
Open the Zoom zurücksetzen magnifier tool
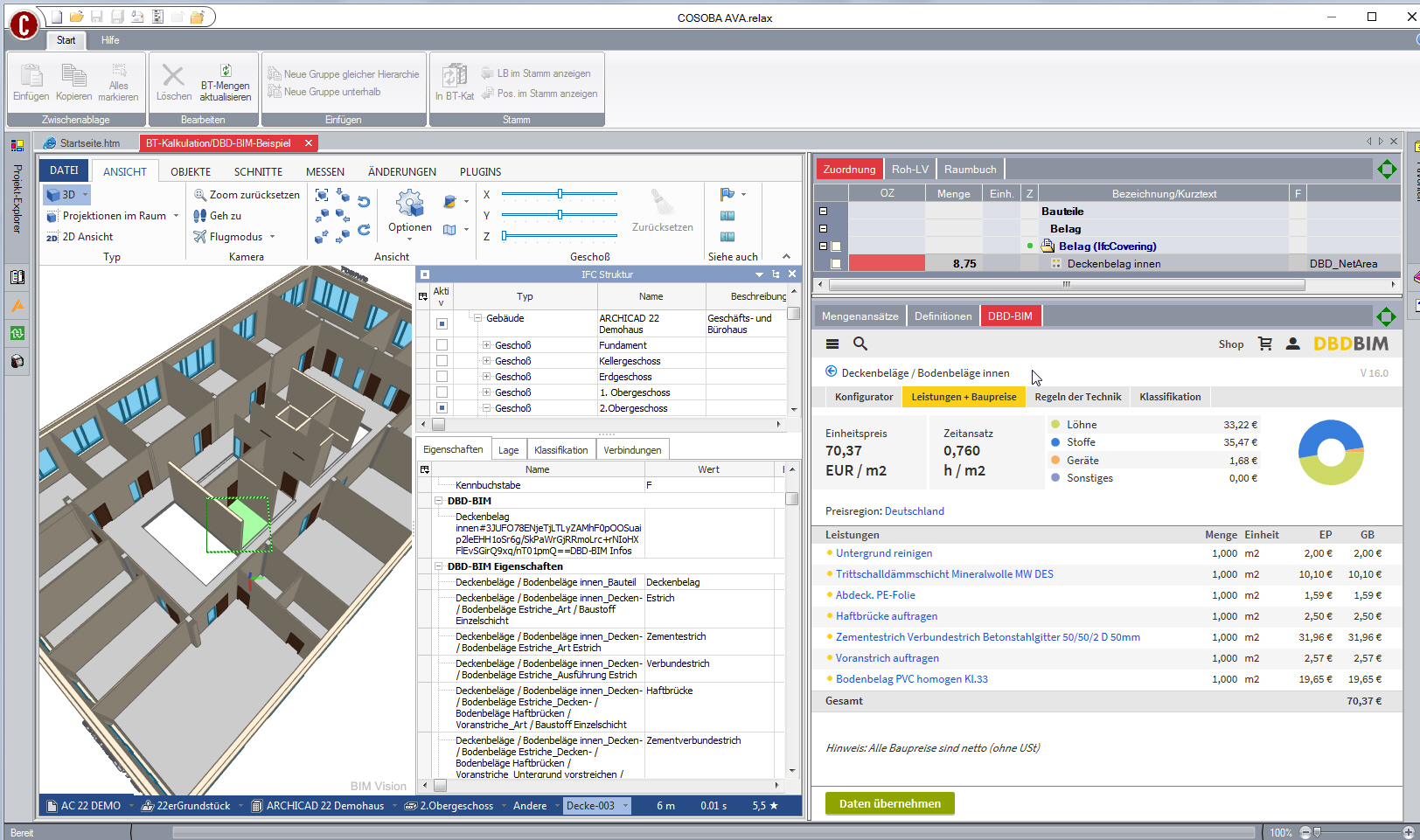(199, 194)
